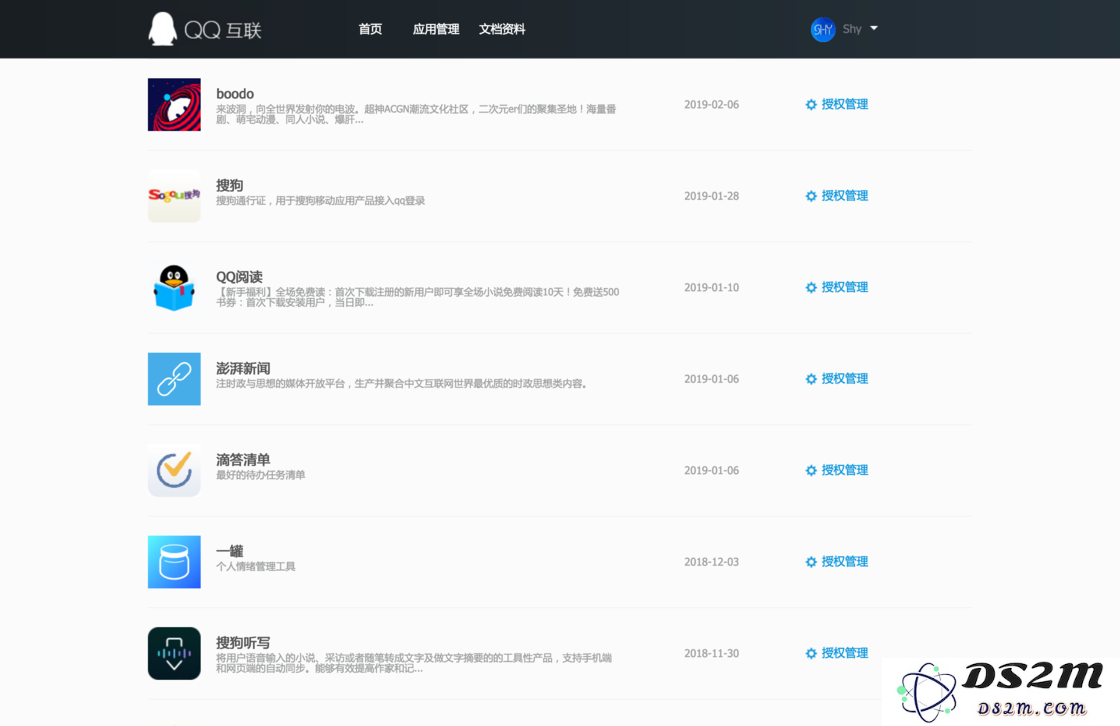
Task: Click the date 2019-01-28
Action: (711, 196)
